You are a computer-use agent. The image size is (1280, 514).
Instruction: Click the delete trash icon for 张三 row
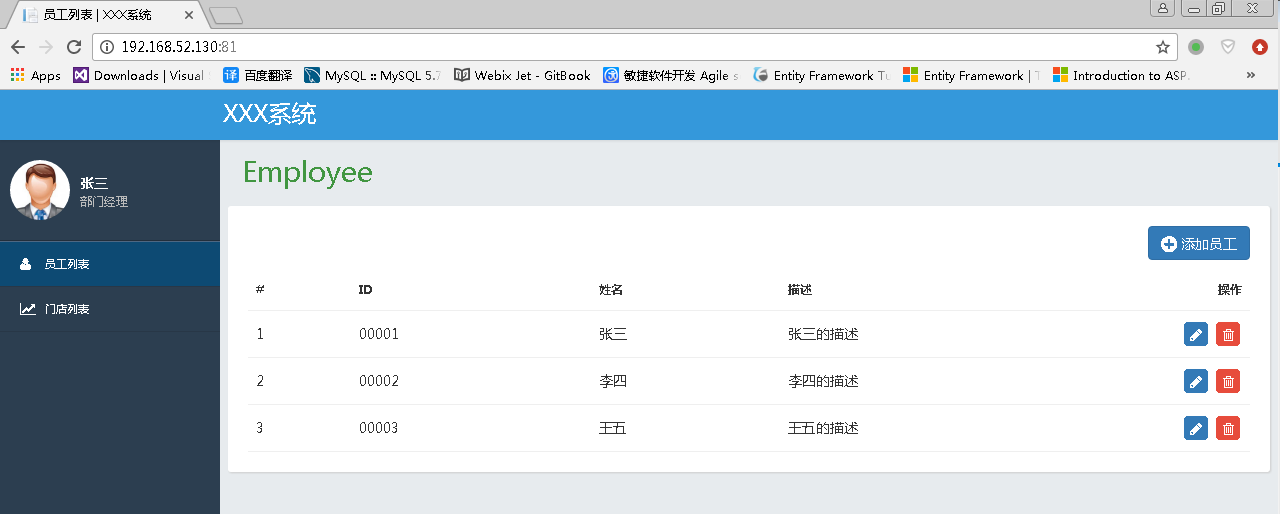(1228, 334)
